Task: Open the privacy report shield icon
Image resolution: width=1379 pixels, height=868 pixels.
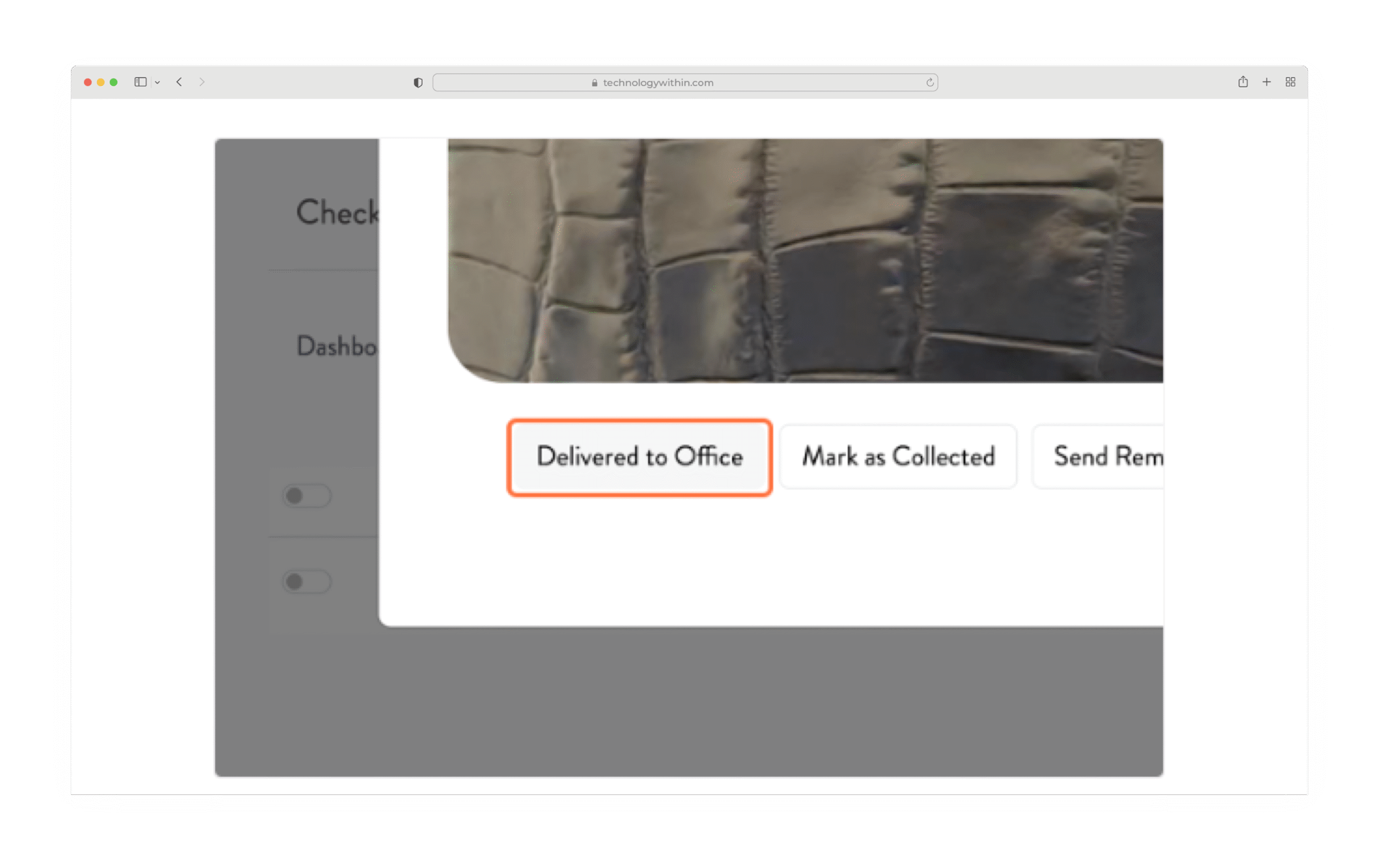Action: 418,82
